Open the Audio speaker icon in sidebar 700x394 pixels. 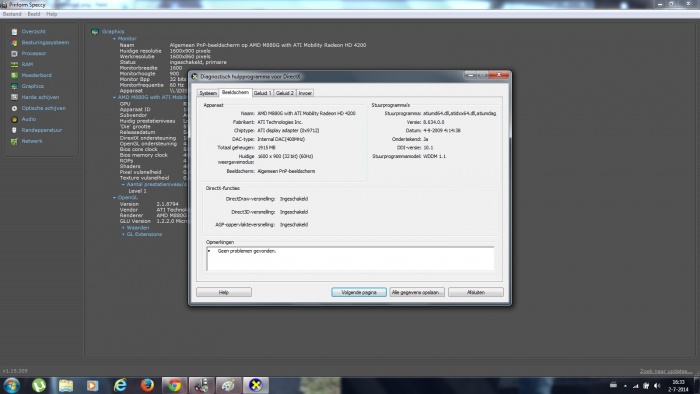[x=14, y=119]
